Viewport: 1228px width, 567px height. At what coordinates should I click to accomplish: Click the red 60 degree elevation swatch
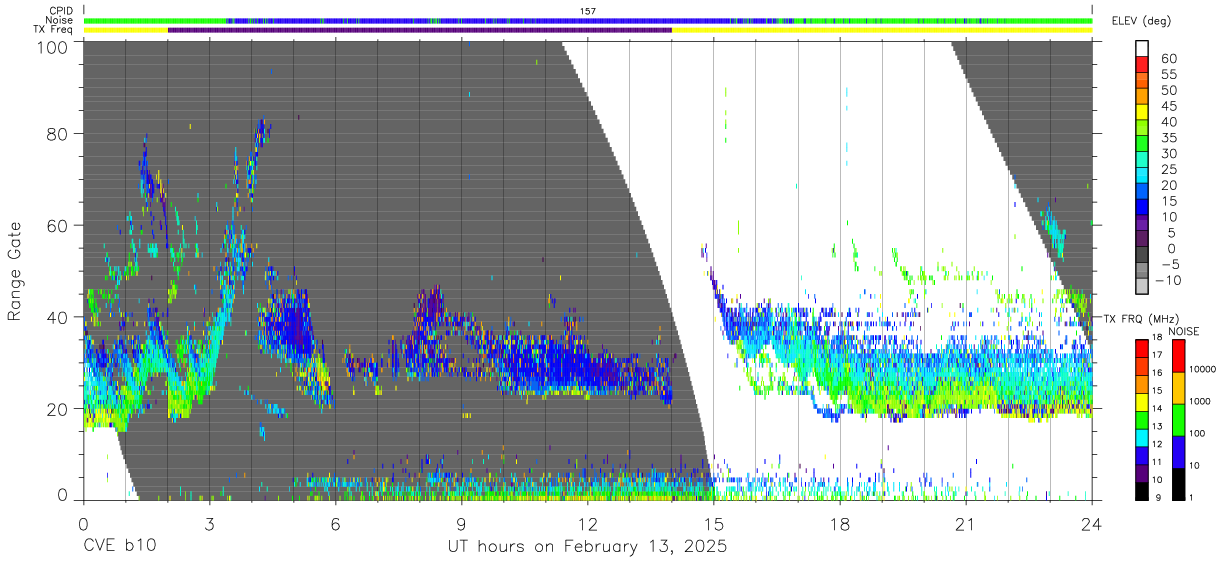[x=1143, y=65]
